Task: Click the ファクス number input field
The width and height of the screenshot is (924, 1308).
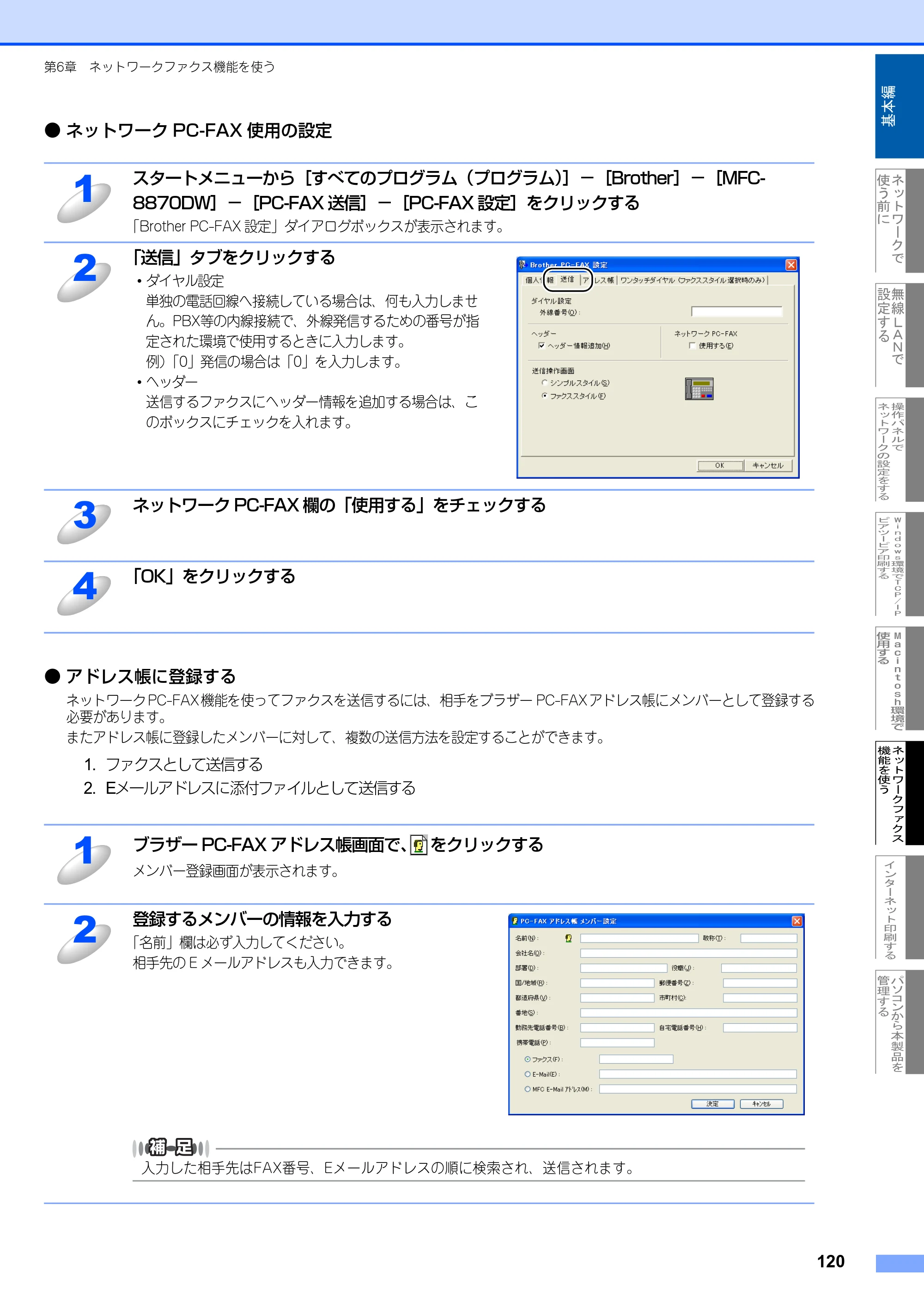Action: tap(636, 1059)
